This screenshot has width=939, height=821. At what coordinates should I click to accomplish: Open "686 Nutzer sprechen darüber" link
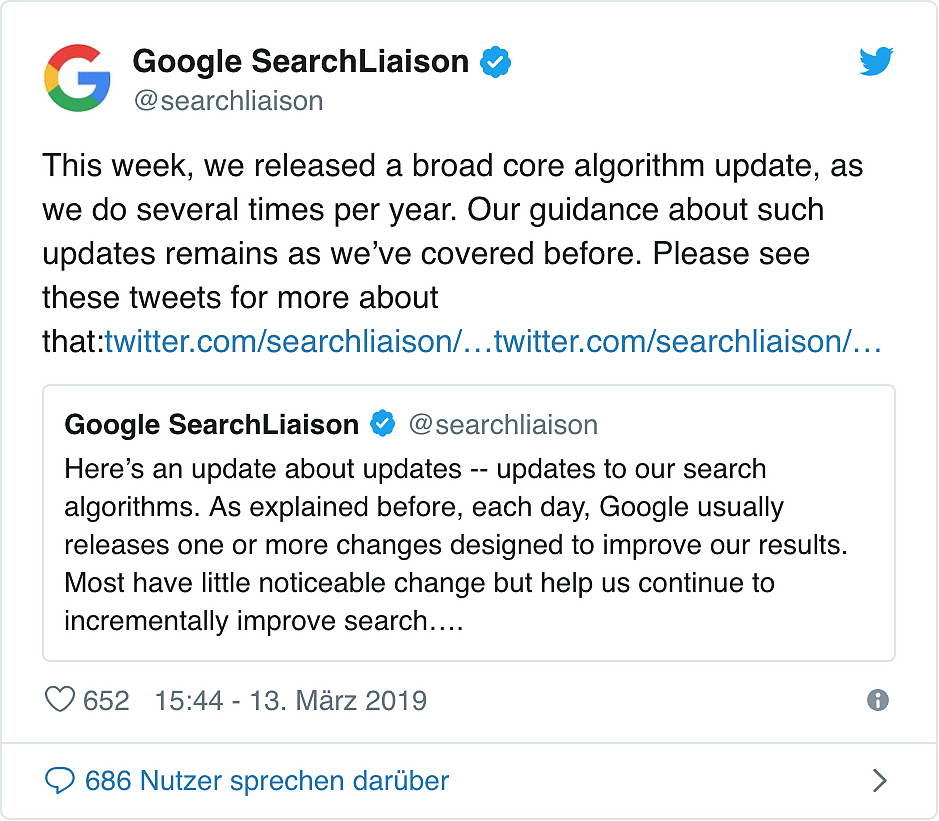267,780
